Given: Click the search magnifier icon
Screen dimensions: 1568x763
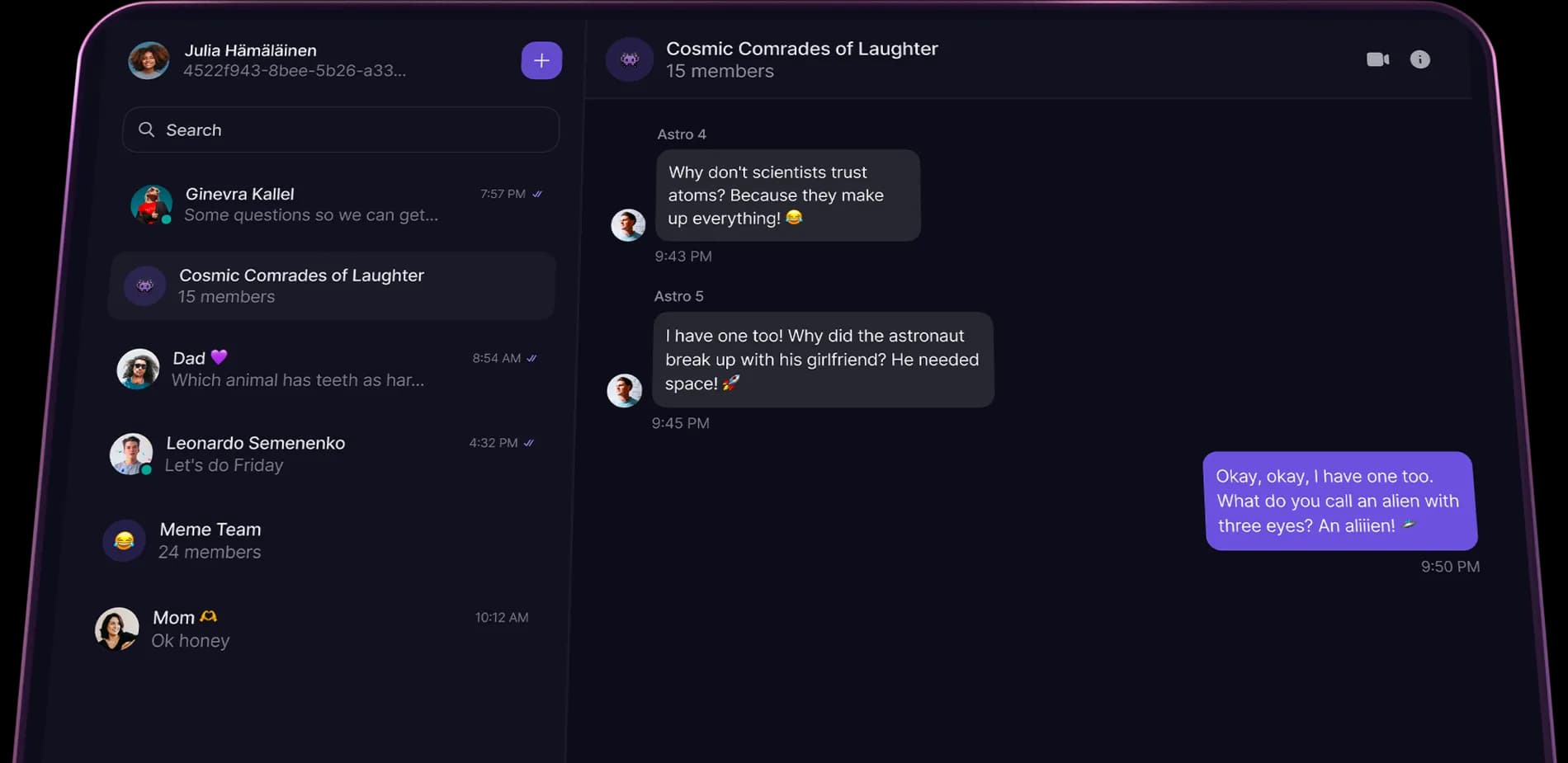Looking at the screenshot, I should (x=147, y=130).
